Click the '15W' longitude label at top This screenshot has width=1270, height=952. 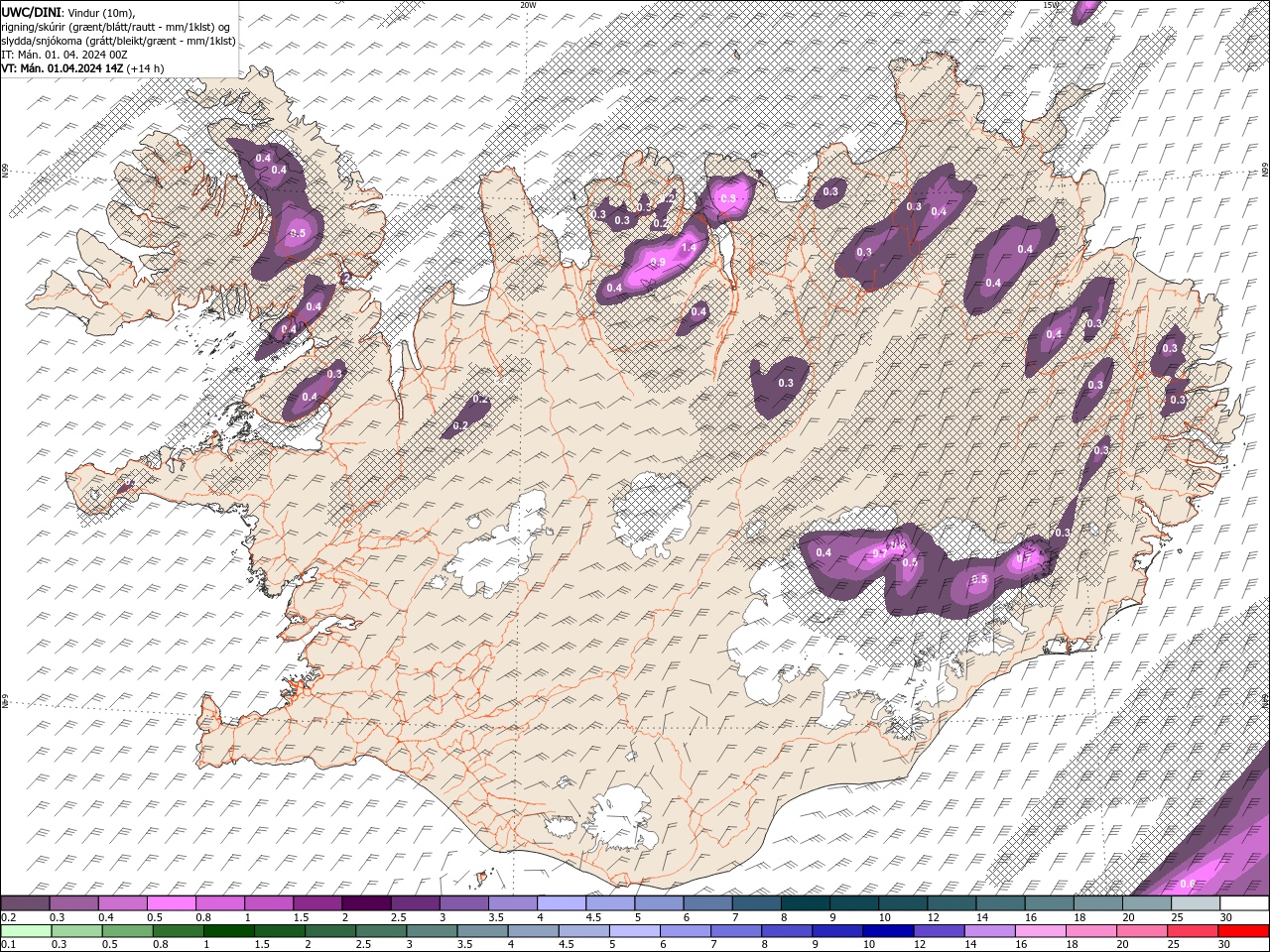1052,5
